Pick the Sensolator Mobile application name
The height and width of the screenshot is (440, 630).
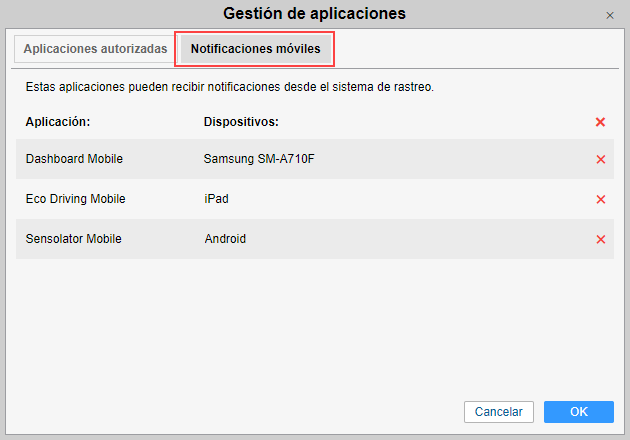pyautogui.click(x=73, y=239)
